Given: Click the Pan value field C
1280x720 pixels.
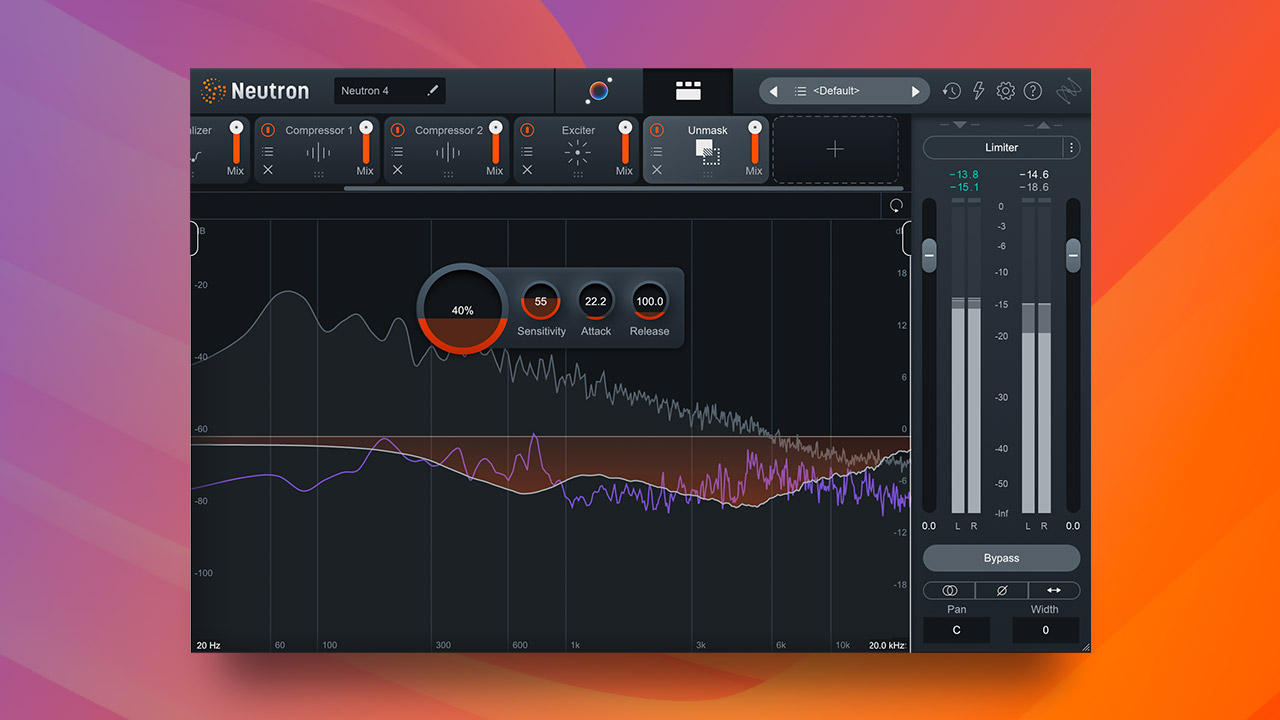Looking at the screenshot, I should 956,630.
